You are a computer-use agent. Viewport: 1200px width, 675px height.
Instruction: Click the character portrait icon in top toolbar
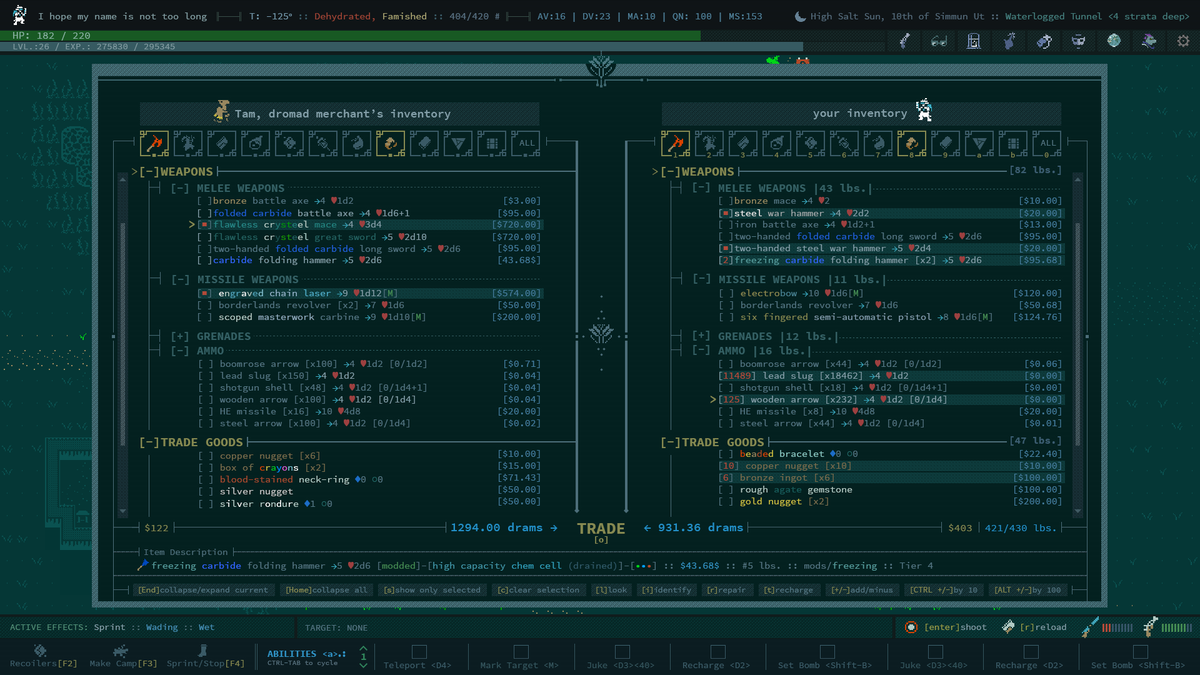click(1149, 39)
